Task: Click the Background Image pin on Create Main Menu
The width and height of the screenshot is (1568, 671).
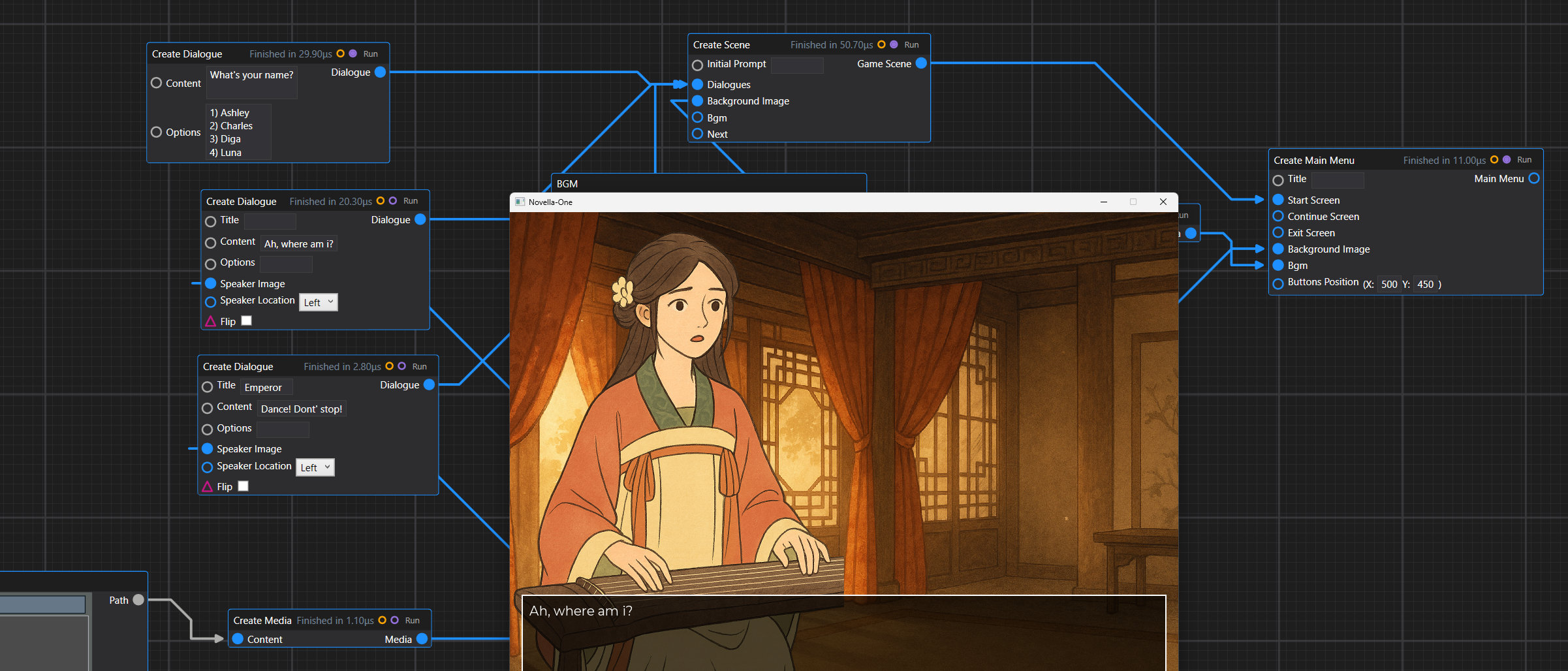Action: click(x=1278, y=249)
